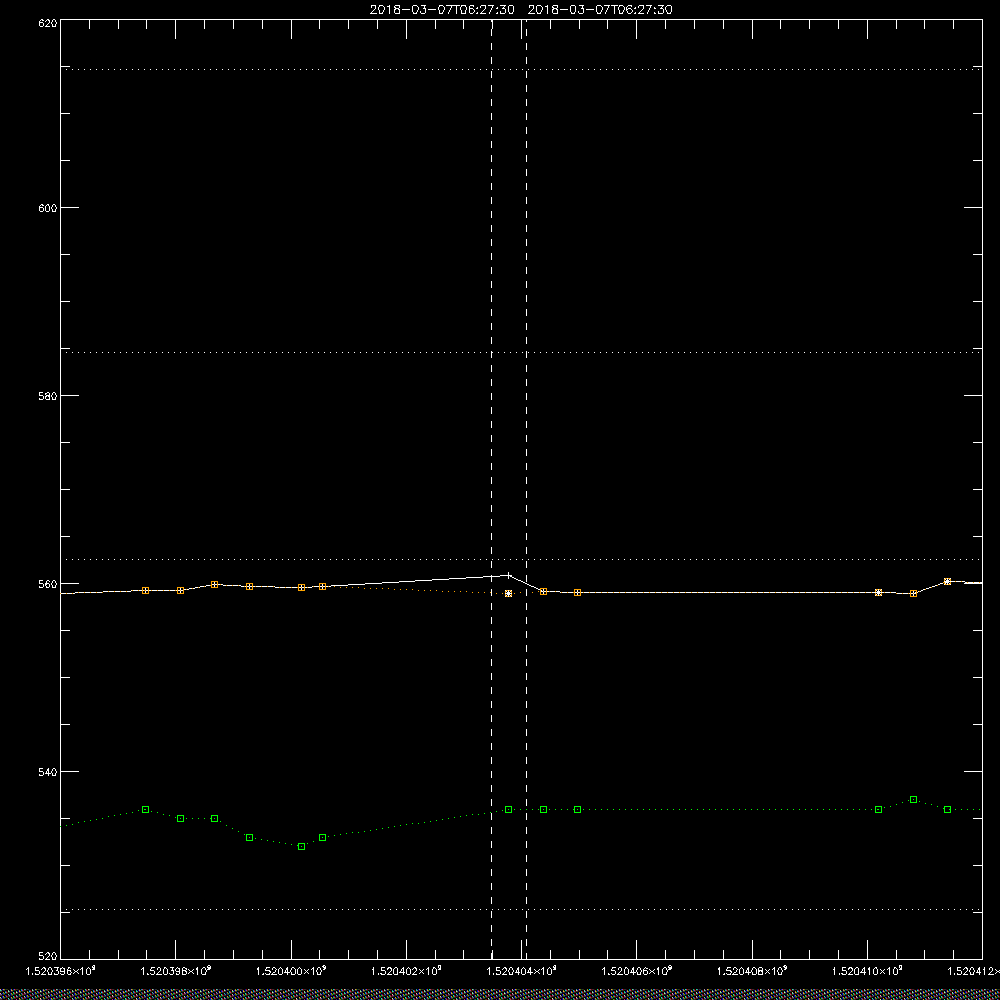The width and height of the screenshot is (1000, 1000).
Task: Click the right dashed vertical line
Action: tap(526, 489)
